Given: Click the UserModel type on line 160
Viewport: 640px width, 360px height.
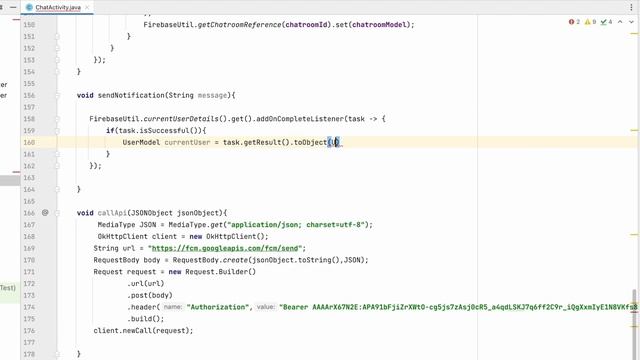Looking at the screenshot, I should click(x=141, y=142).
